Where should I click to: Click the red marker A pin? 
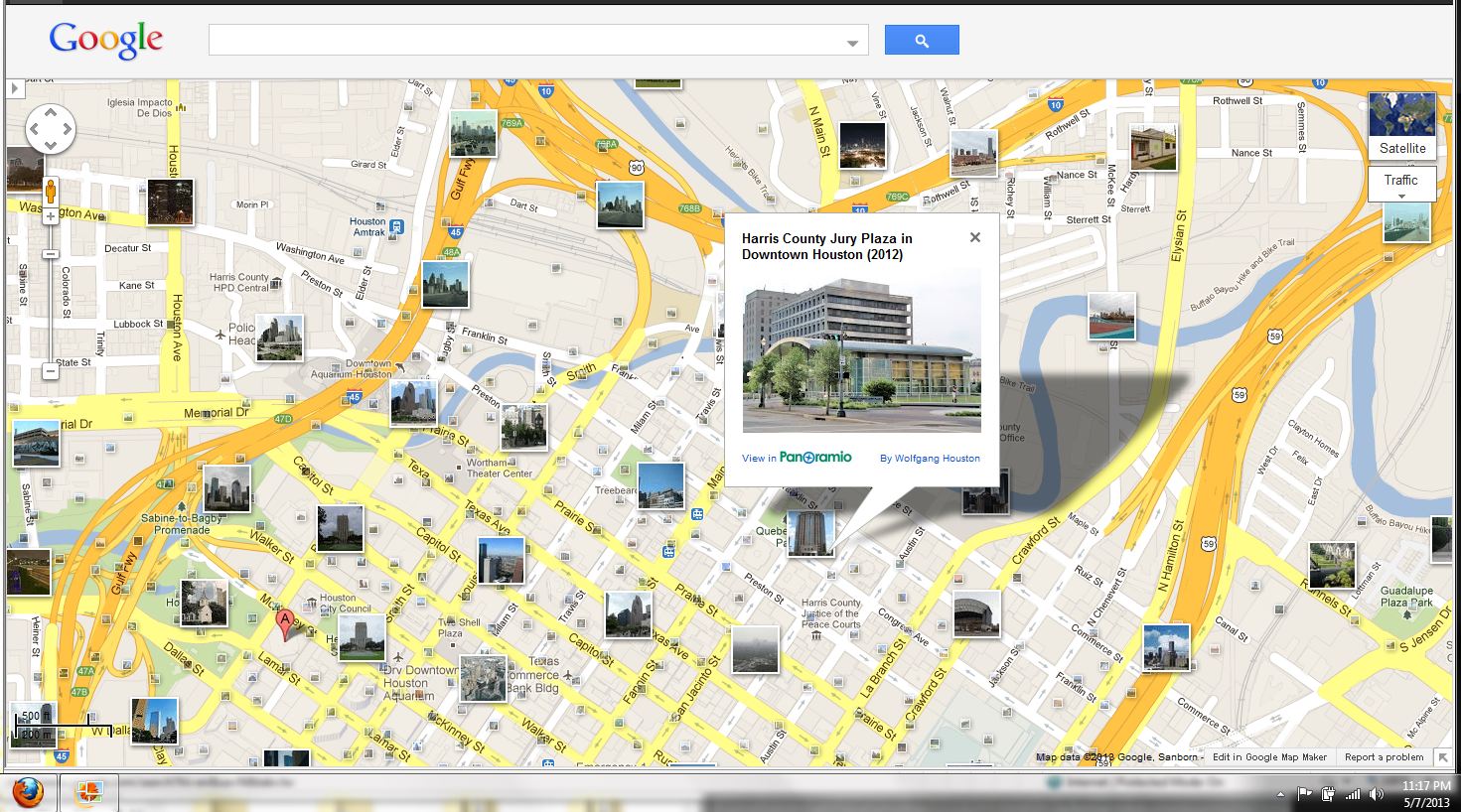click(x=285, y=623)
